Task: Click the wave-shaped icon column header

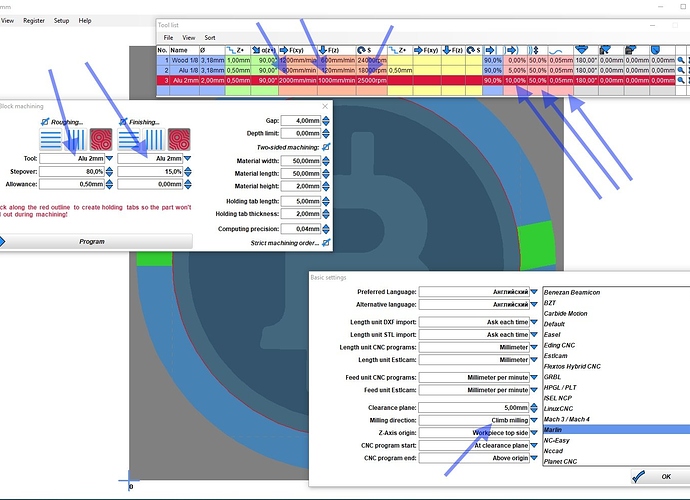Action: point(561,50)
